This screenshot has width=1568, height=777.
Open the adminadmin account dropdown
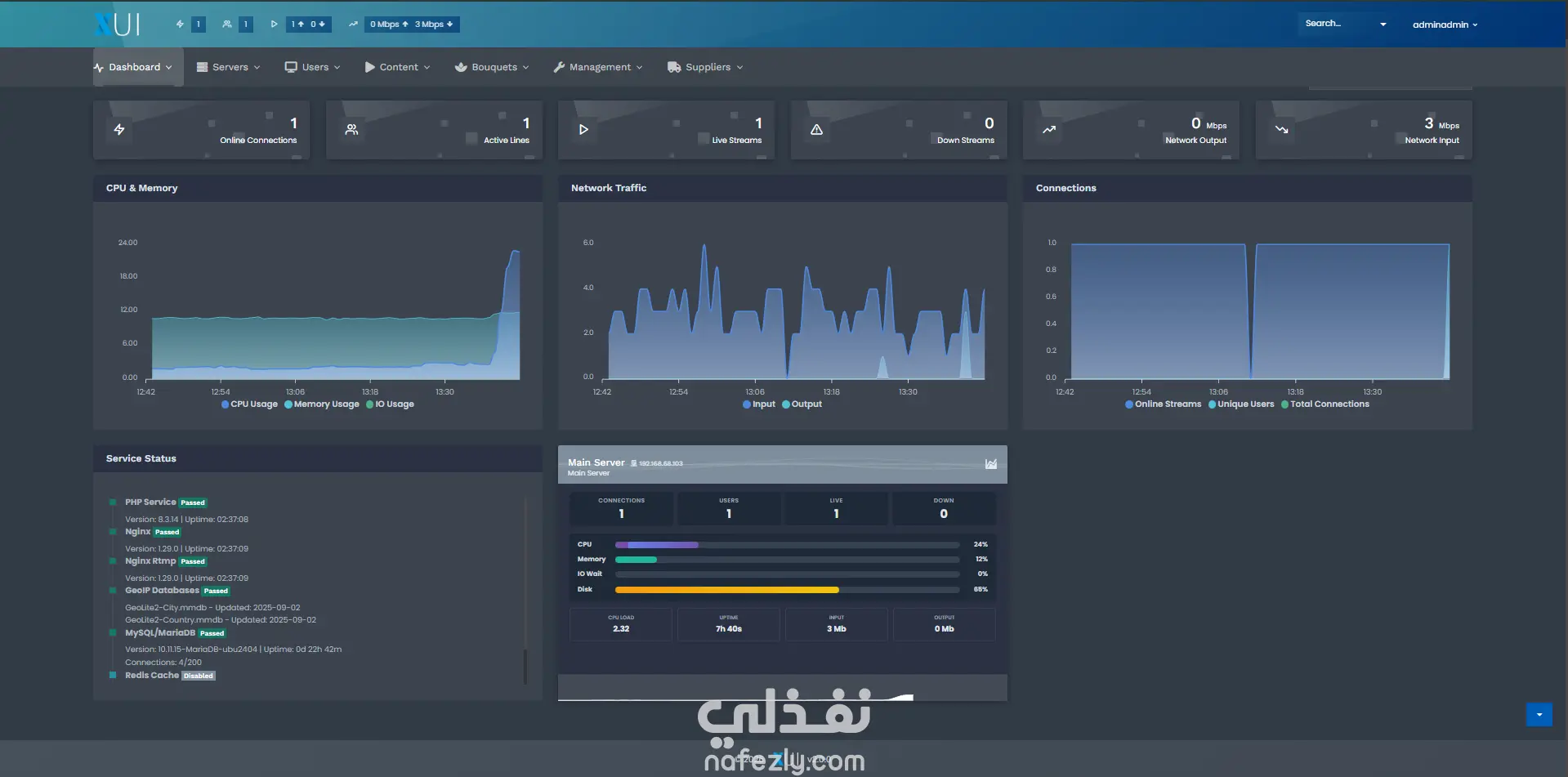click(1445, 25)
